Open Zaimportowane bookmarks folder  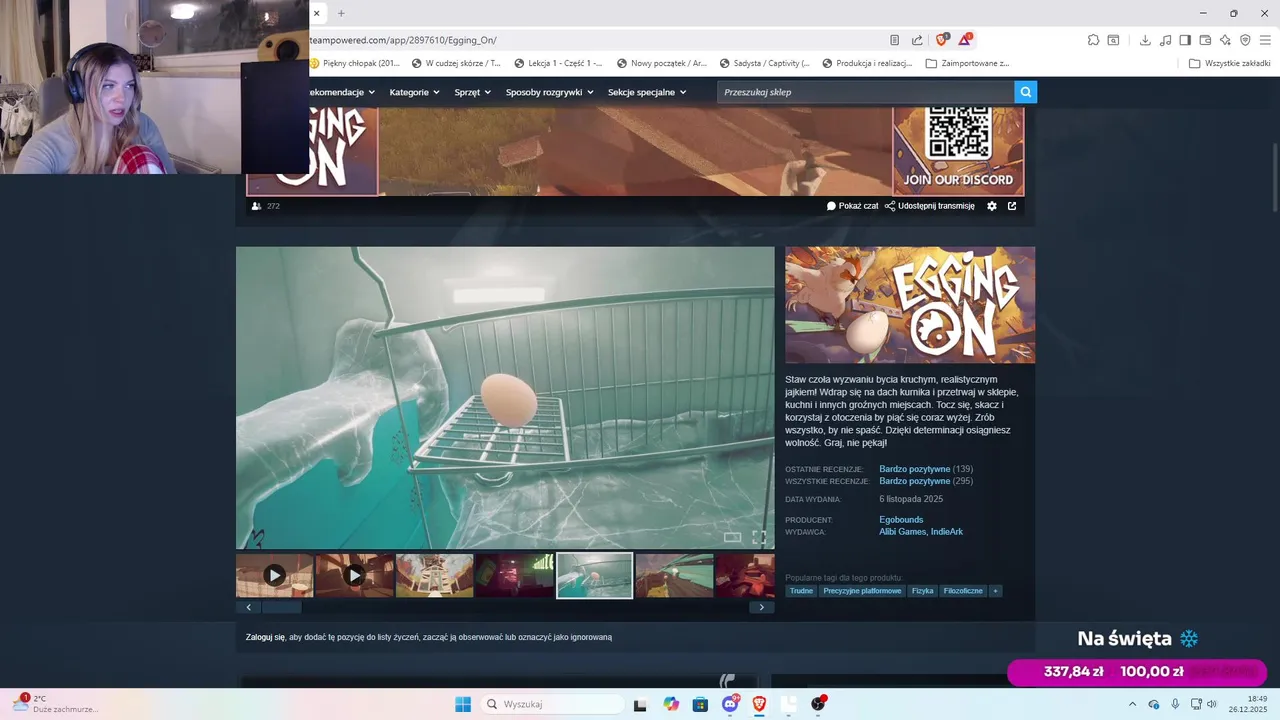[x=967, y=63]
